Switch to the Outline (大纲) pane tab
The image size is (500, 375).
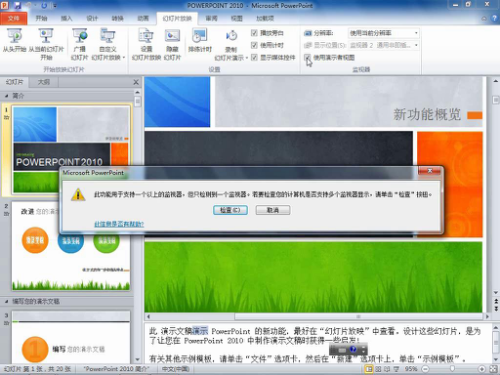tap(44, 82)
